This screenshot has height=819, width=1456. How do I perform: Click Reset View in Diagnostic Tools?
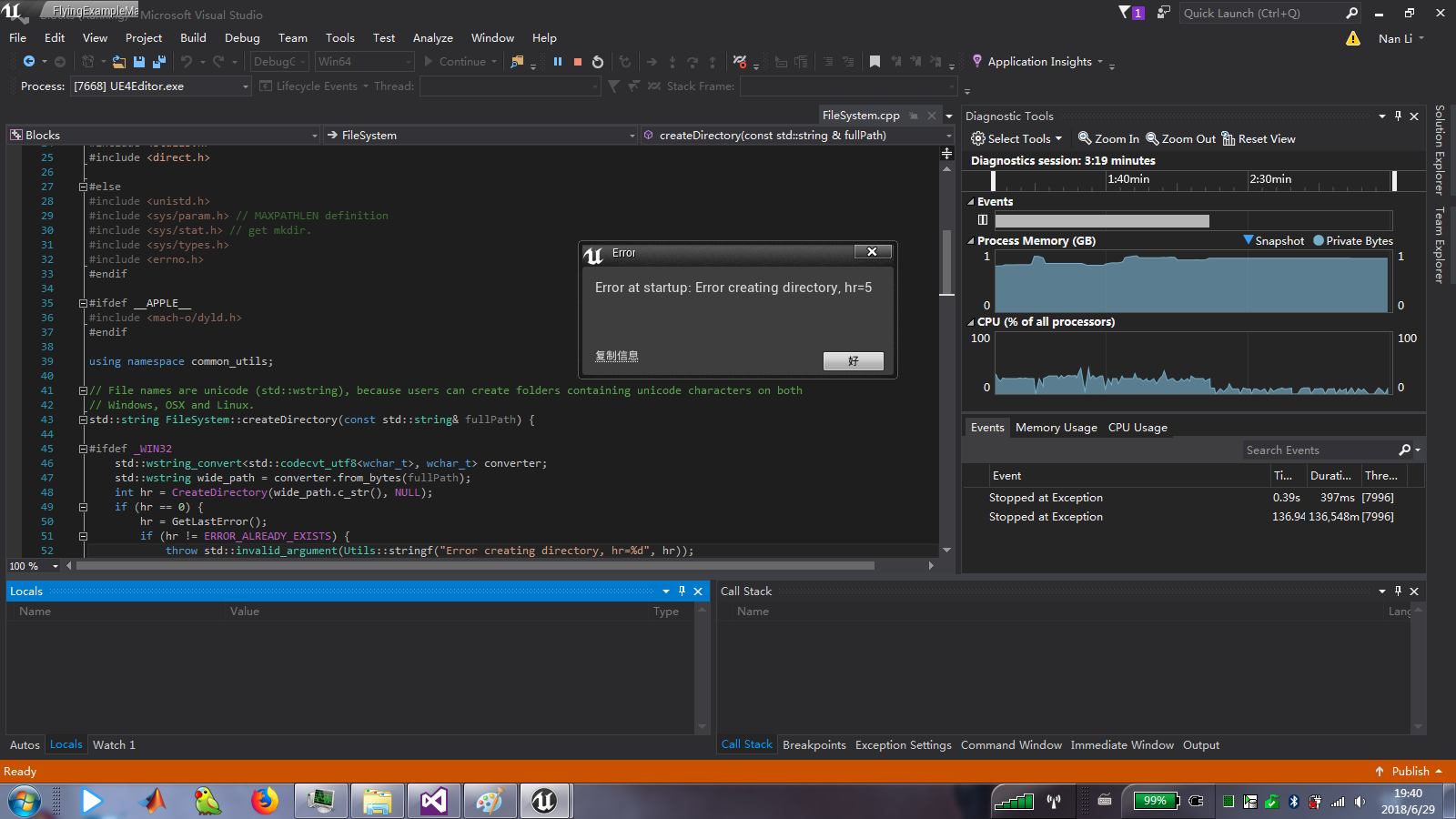point(1259,138)
